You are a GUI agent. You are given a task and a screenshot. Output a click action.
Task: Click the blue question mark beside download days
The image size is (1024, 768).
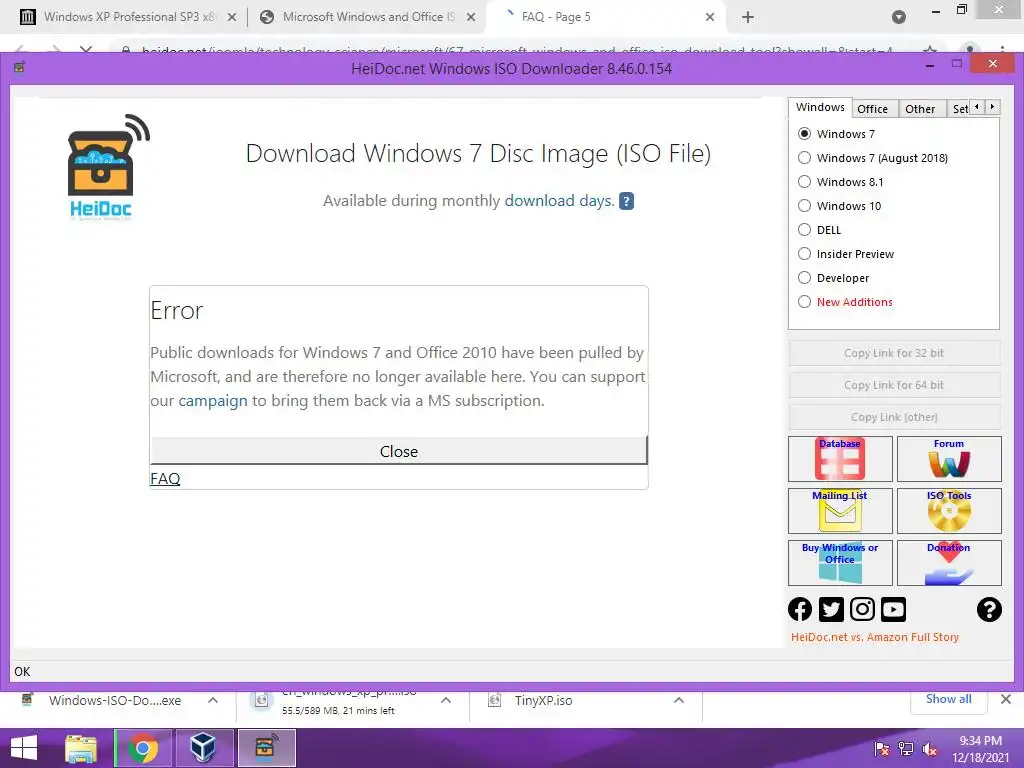tap(626, 200)
